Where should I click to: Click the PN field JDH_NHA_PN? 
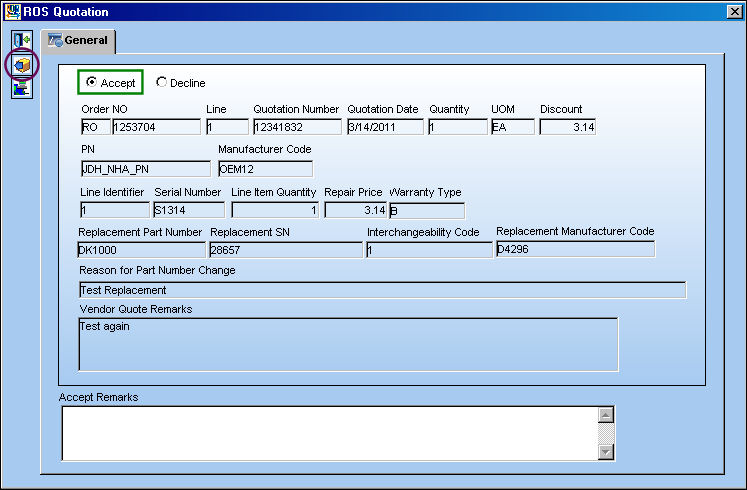click(146, 169)
